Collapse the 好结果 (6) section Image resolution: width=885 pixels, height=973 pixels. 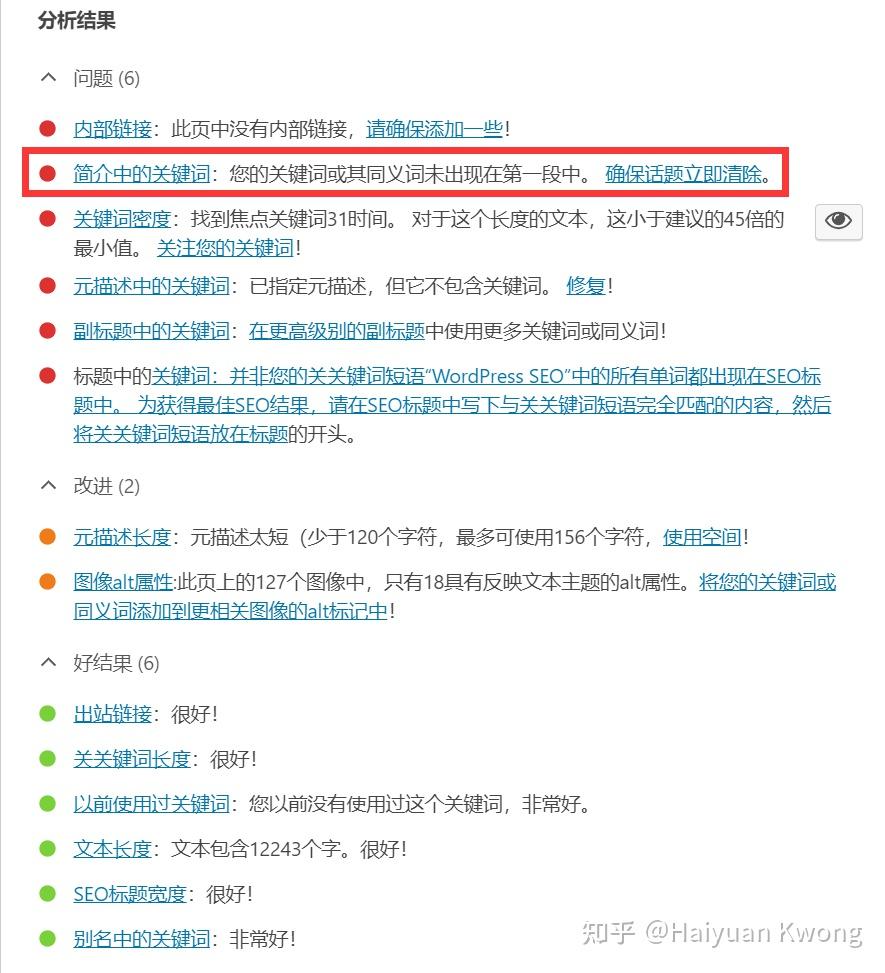pyautogui.click(x=48, y=662)
